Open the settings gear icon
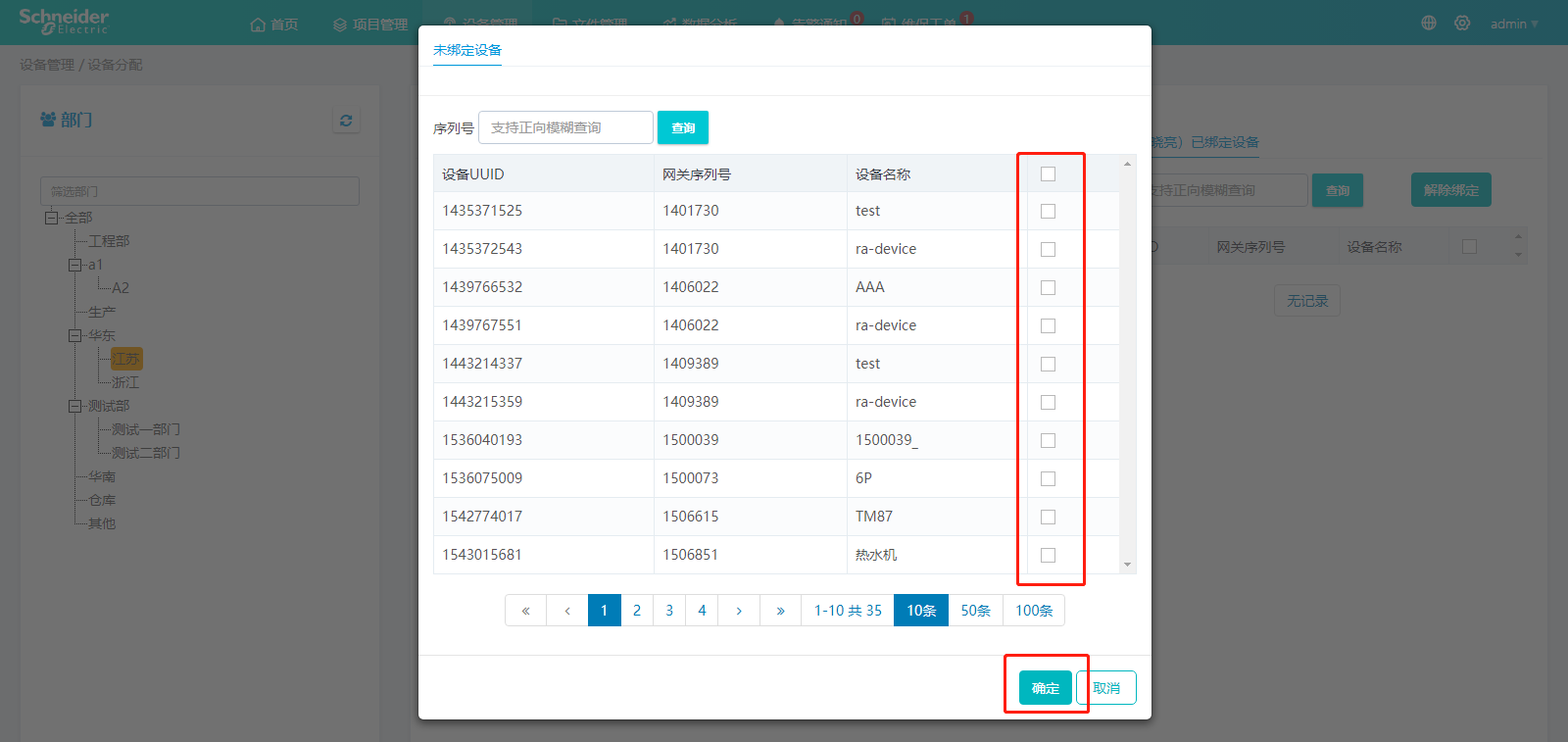 tap(1462, 23)
